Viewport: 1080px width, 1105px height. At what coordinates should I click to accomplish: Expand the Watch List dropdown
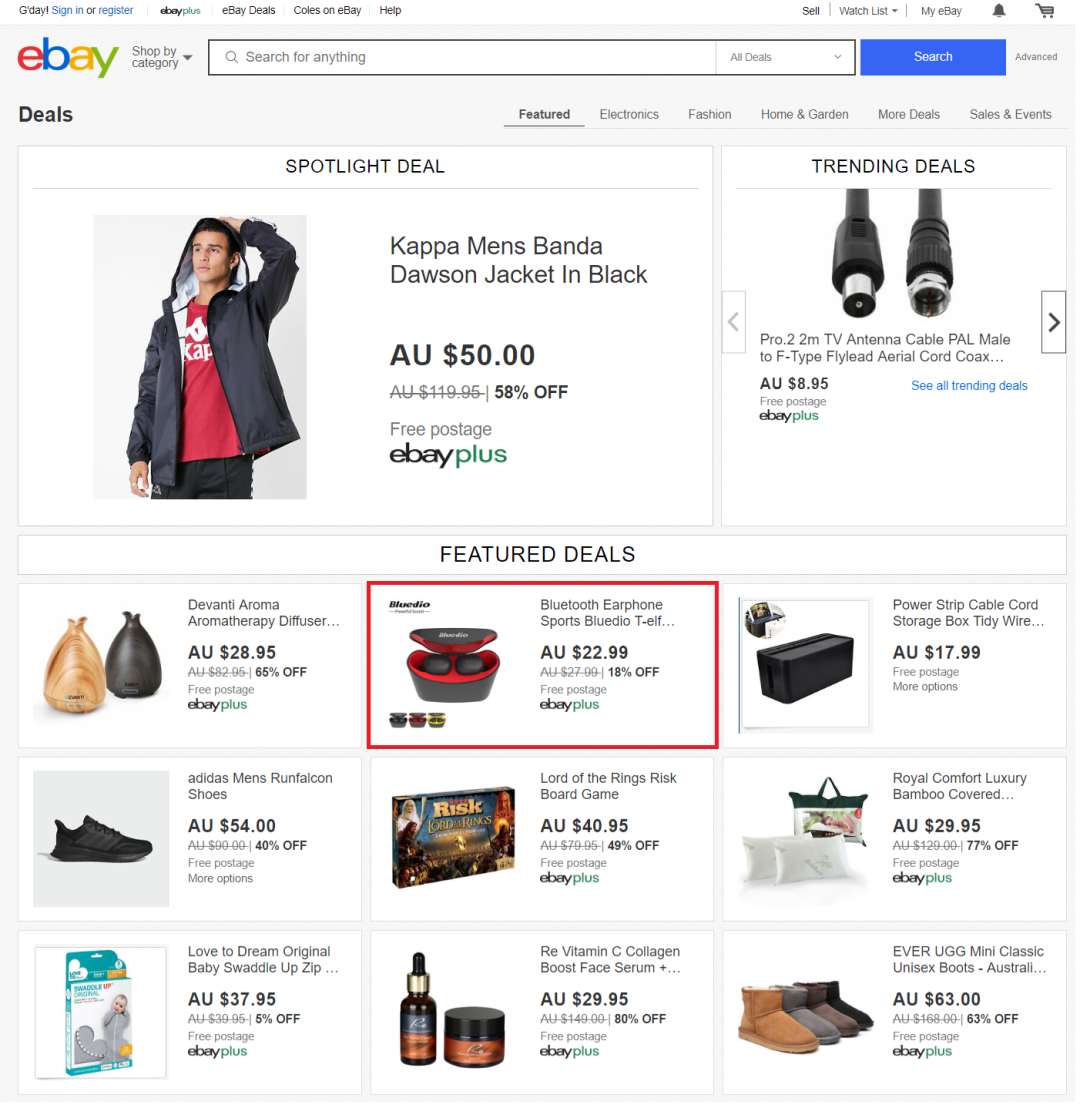866,11
